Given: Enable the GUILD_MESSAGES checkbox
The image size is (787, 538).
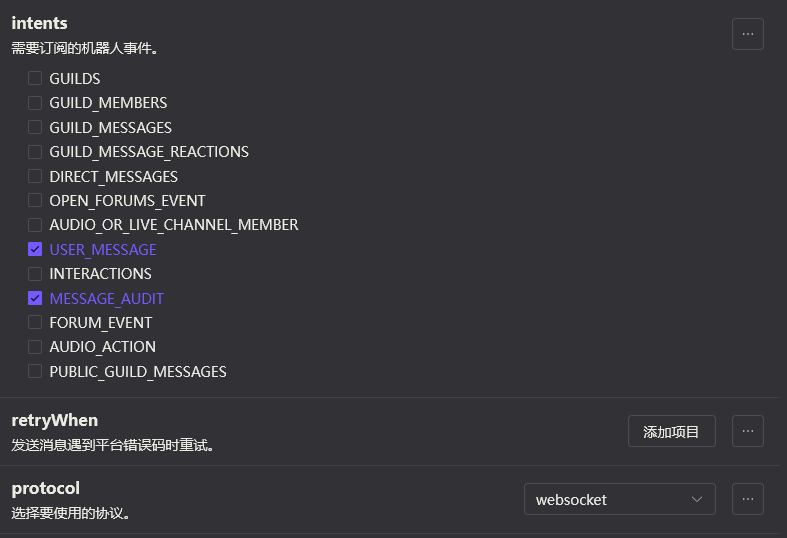Looking at the screenshot, I should tap(35, 127).
